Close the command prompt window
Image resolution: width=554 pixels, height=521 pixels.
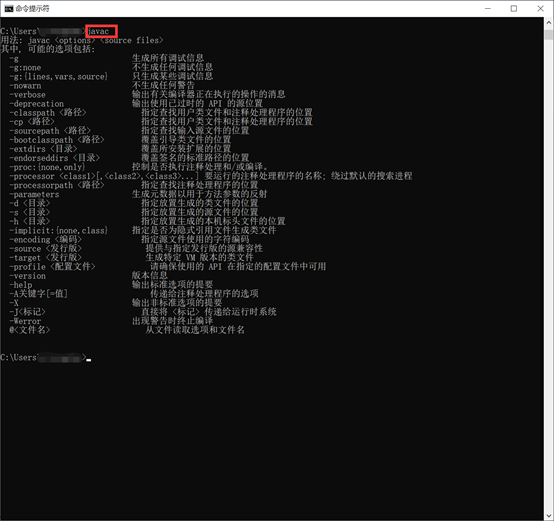point(540,8)
